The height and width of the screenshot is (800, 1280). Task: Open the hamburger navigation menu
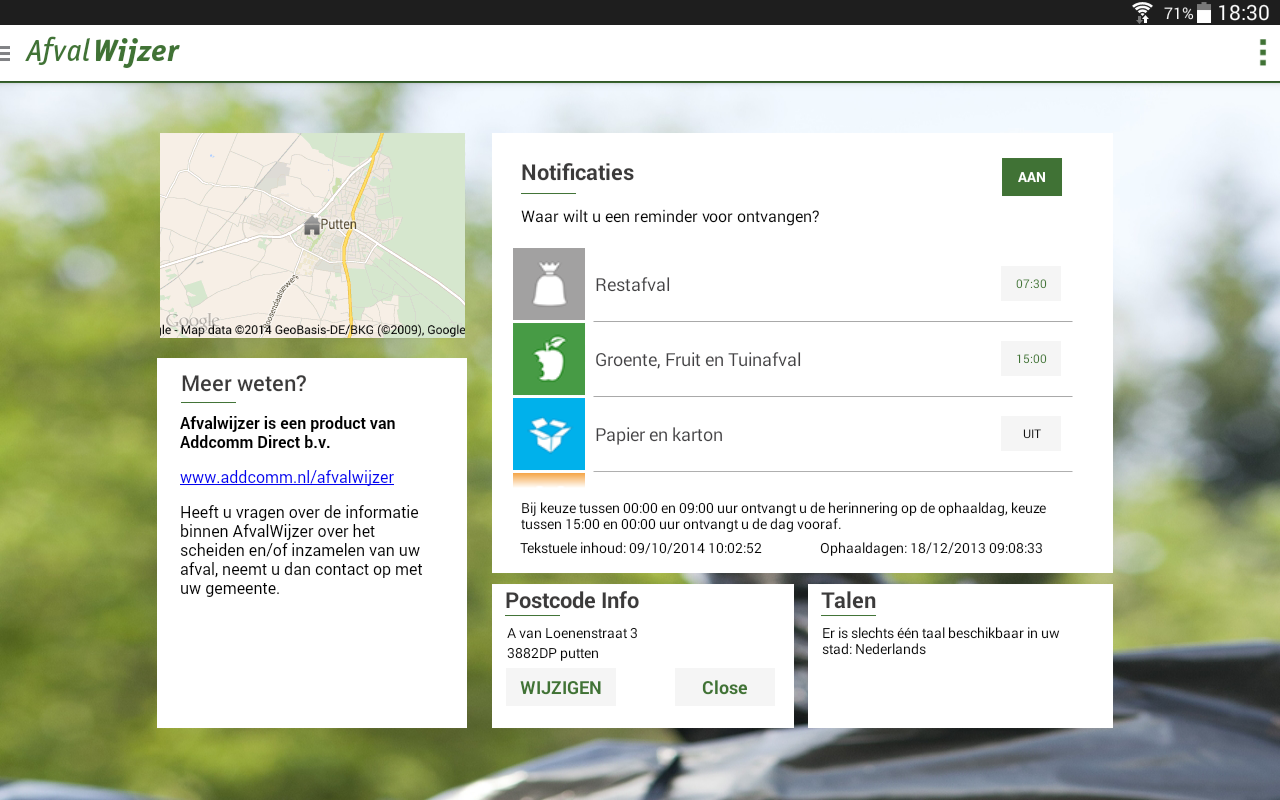point(6,53)
